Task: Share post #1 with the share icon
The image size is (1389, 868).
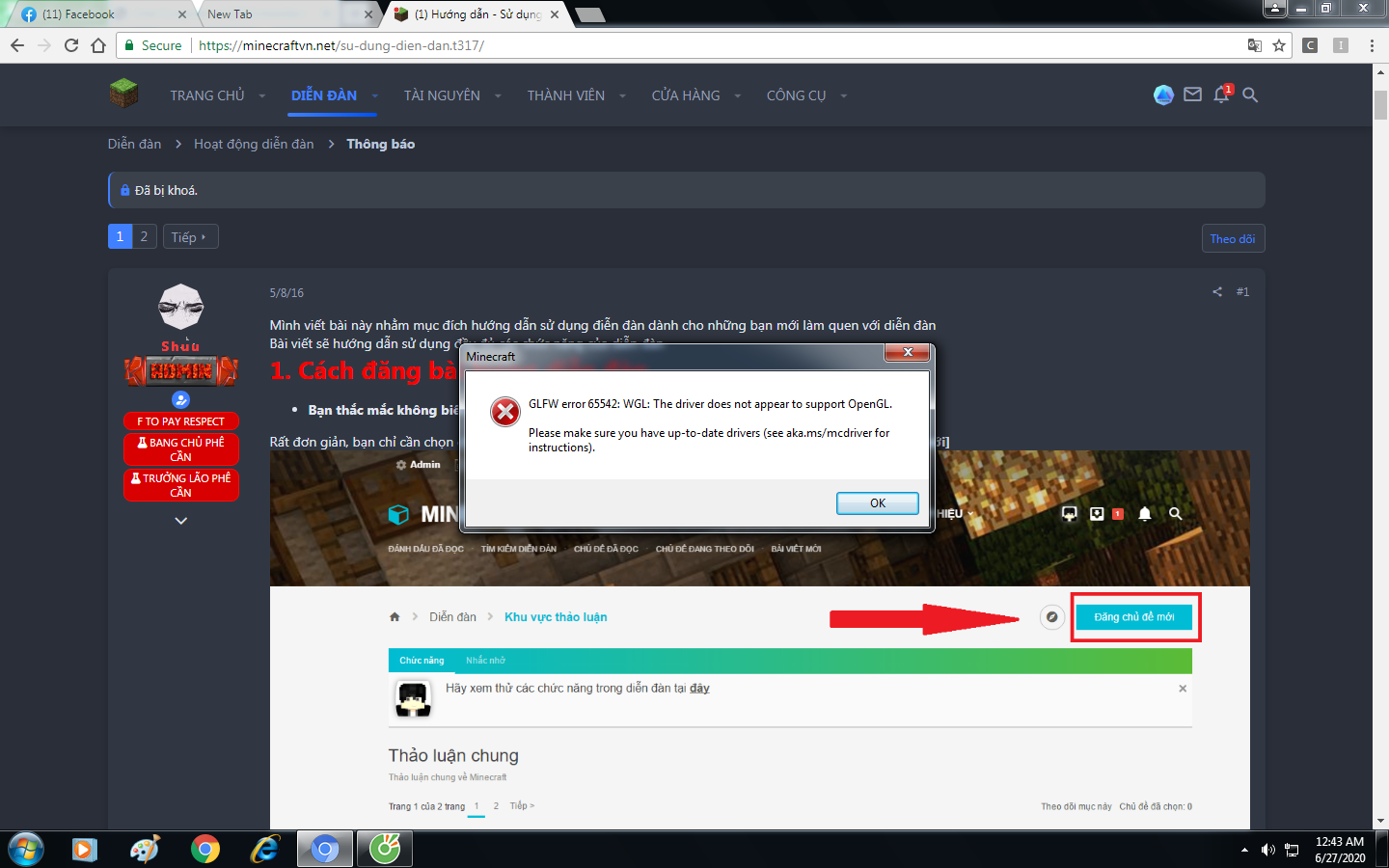Action: point(1217,291)
